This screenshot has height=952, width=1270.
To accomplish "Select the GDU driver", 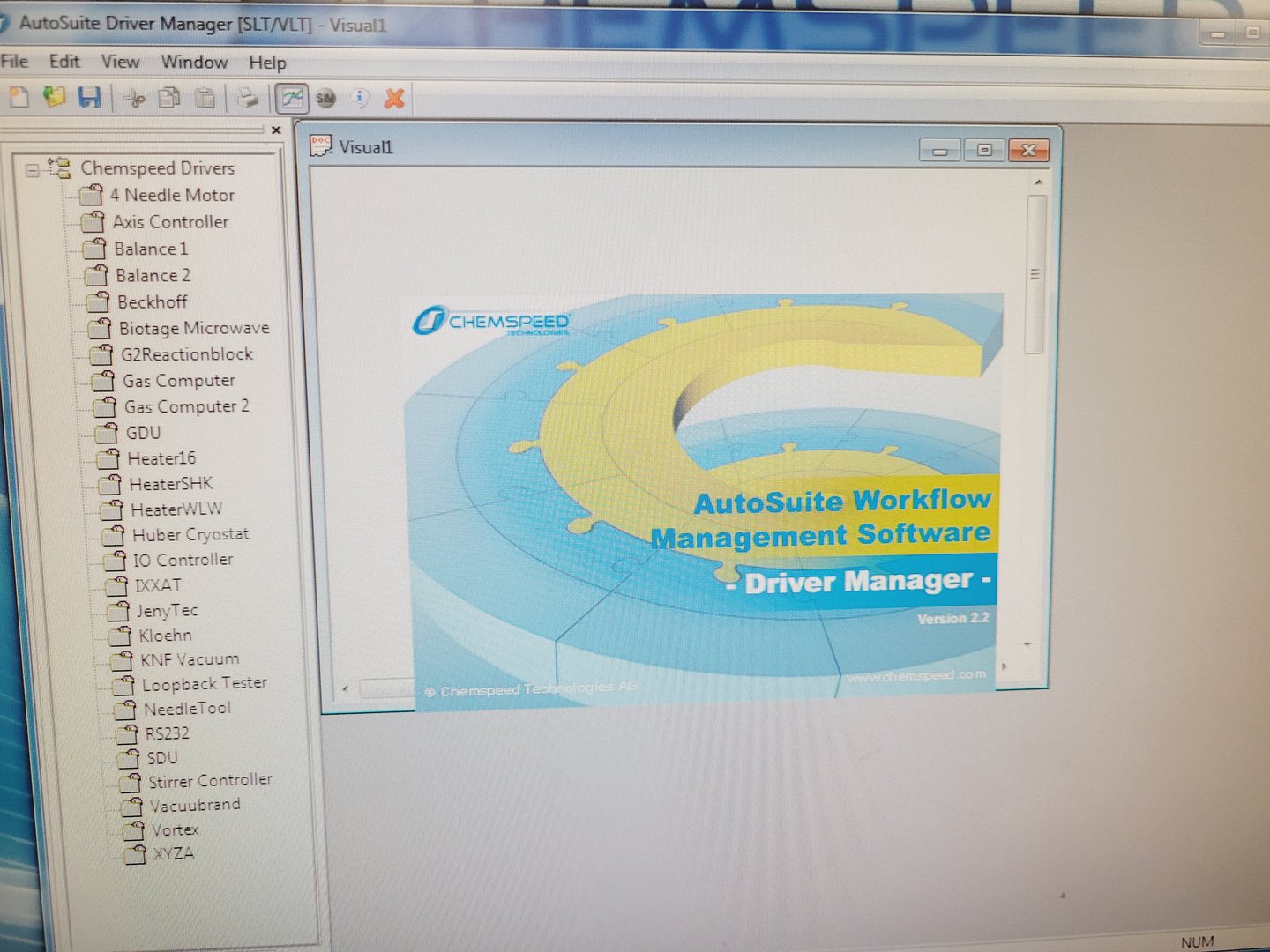I will click(x=143, y=433).
